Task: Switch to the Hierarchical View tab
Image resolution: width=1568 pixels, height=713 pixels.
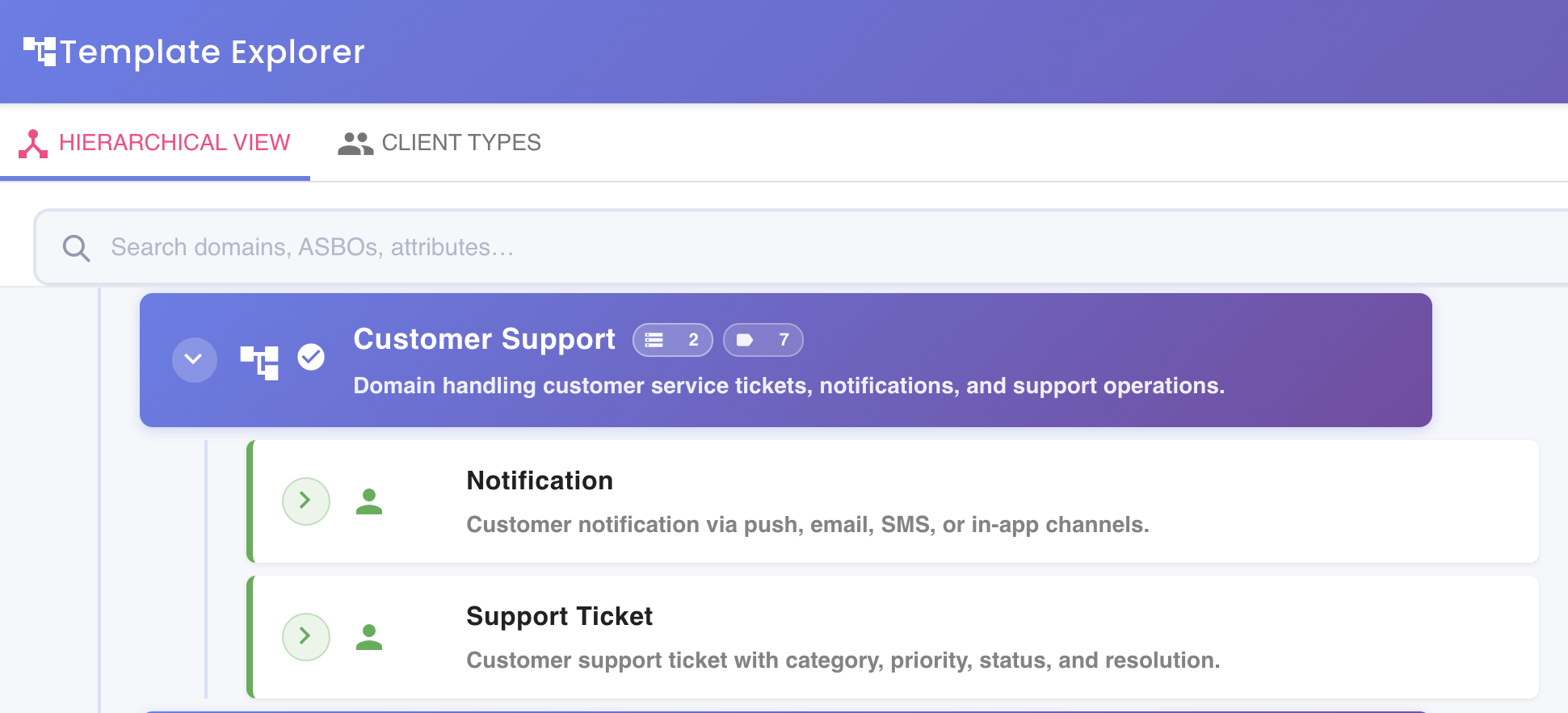Action: (x=155, y=142)
